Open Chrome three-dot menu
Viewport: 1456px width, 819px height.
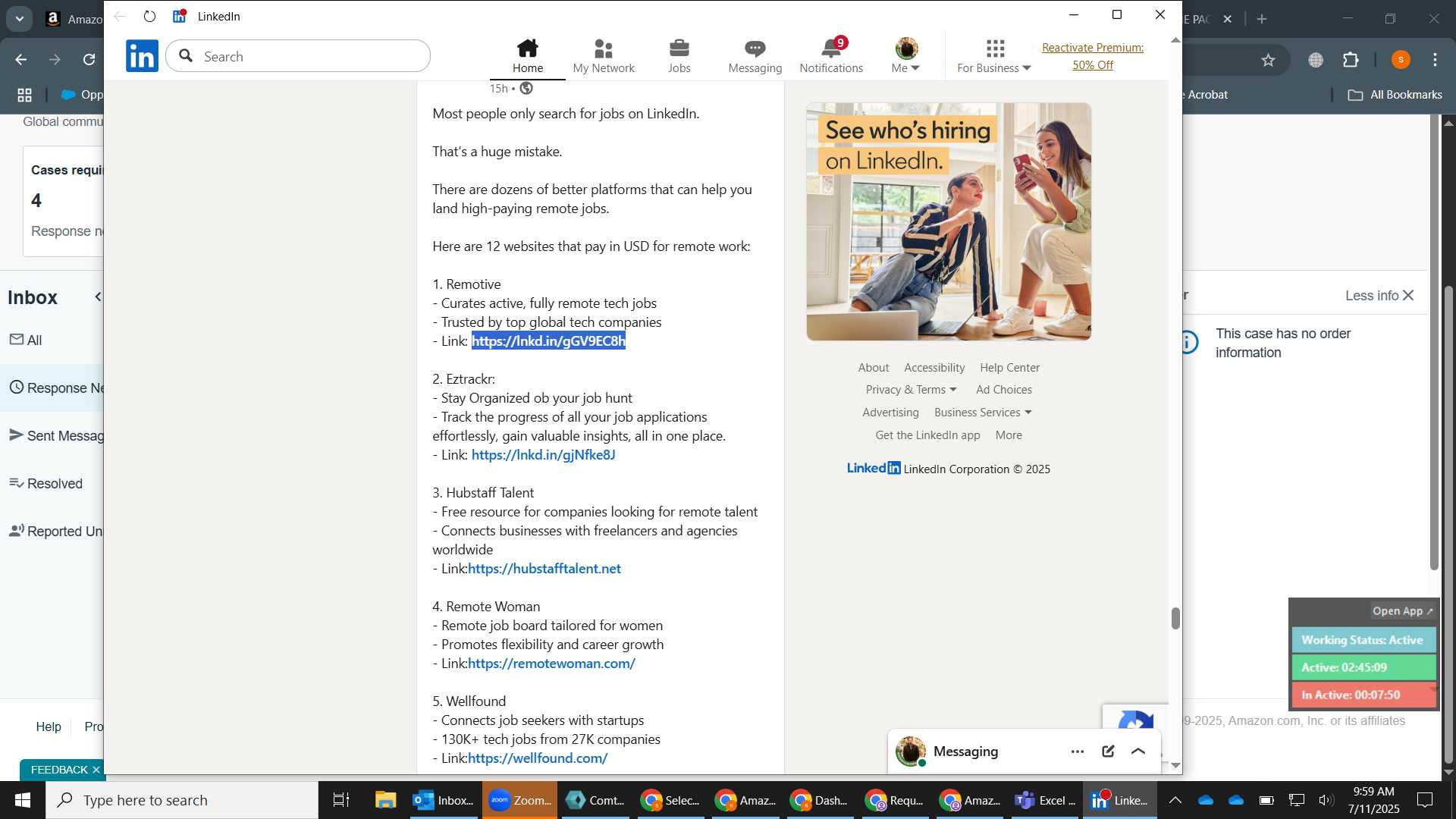pos(1436,60)
